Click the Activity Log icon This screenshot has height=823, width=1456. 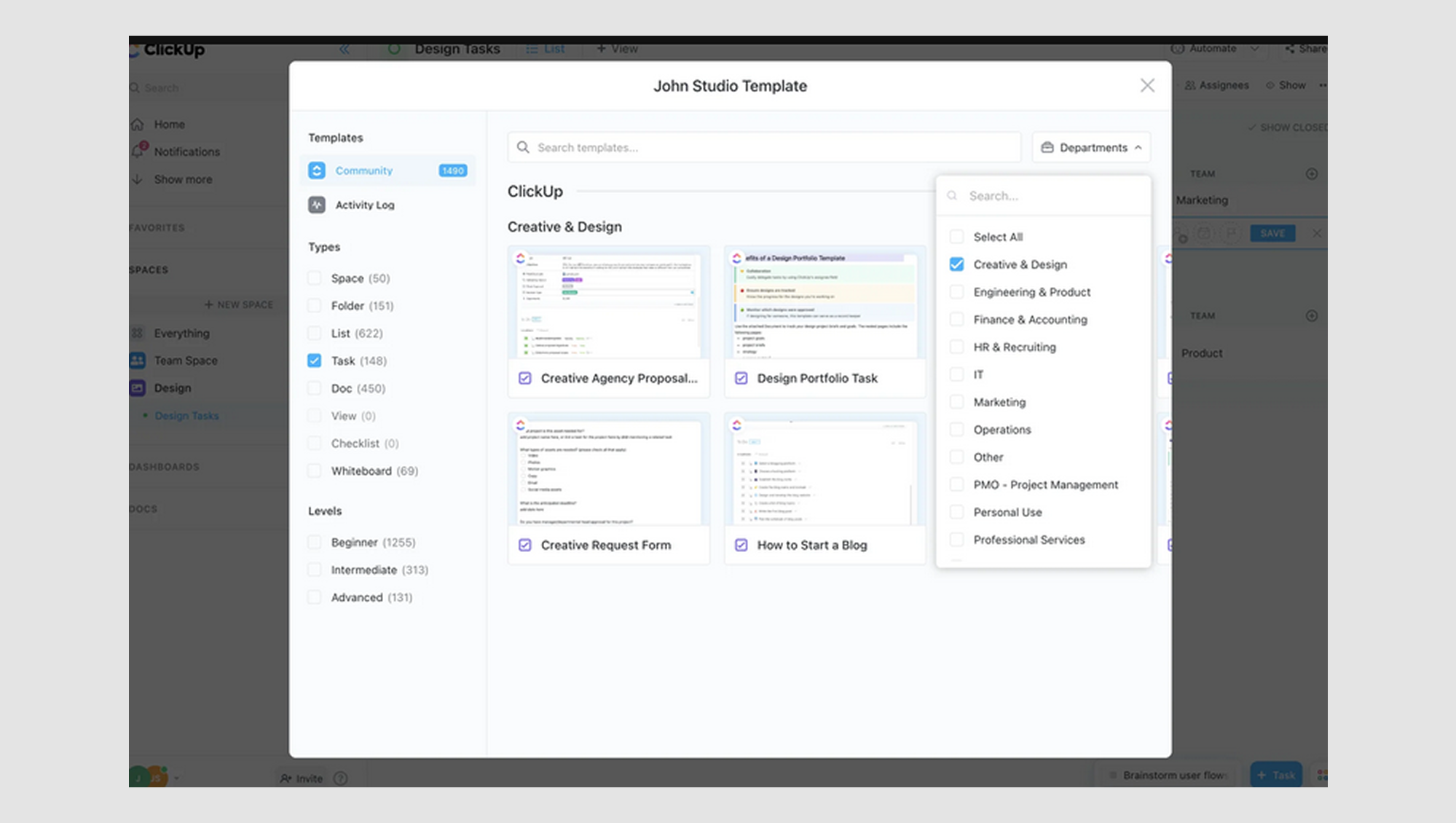pos(317,205)
